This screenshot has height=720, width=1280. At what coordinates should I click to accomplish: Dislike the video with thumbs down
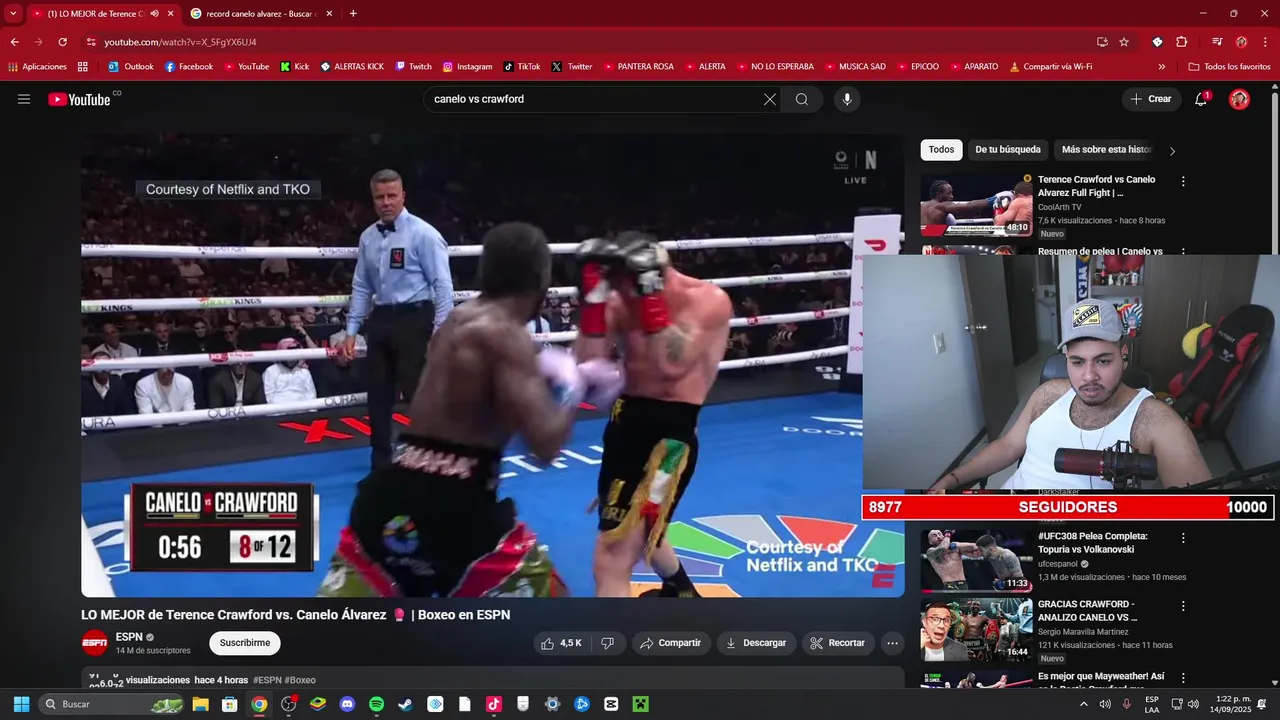[607, 643]
